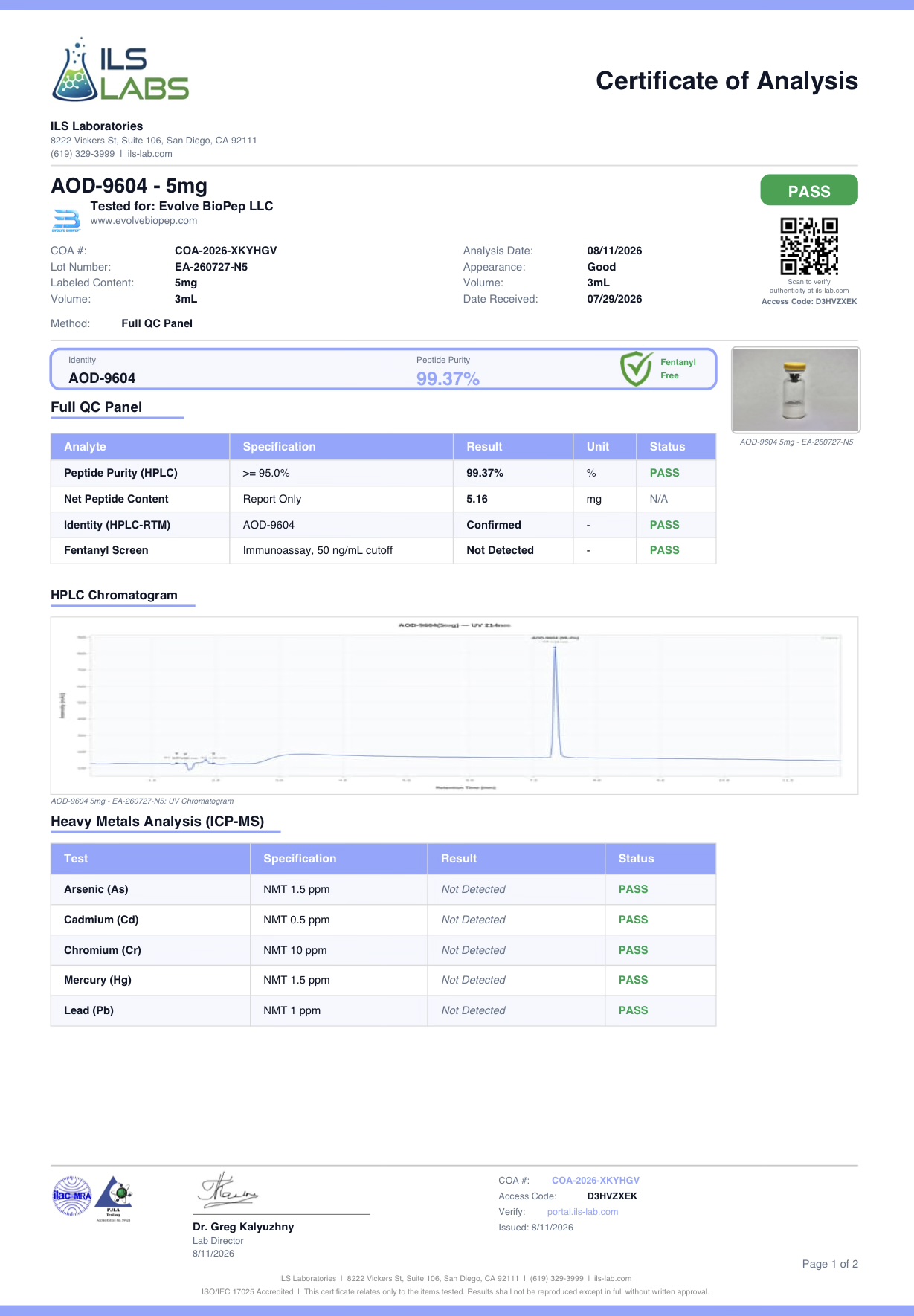This screenshot has height=1316, width=914.
Task: Select the Arsenic (As) row label
Action: pyautogui.click(x=96, y=889)
